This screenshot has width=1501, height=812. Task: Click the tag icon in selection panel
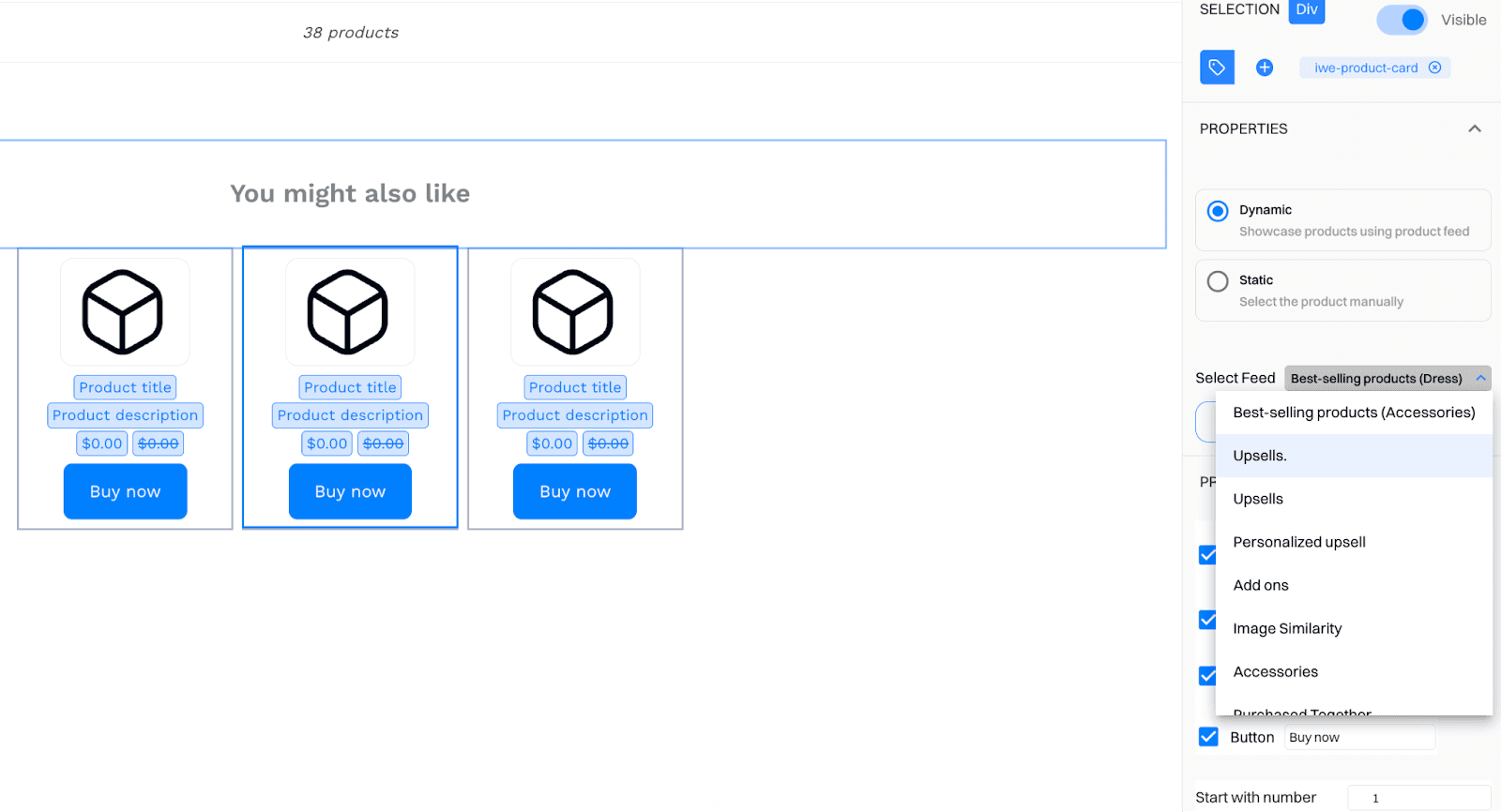click(x=1217, y=68)
